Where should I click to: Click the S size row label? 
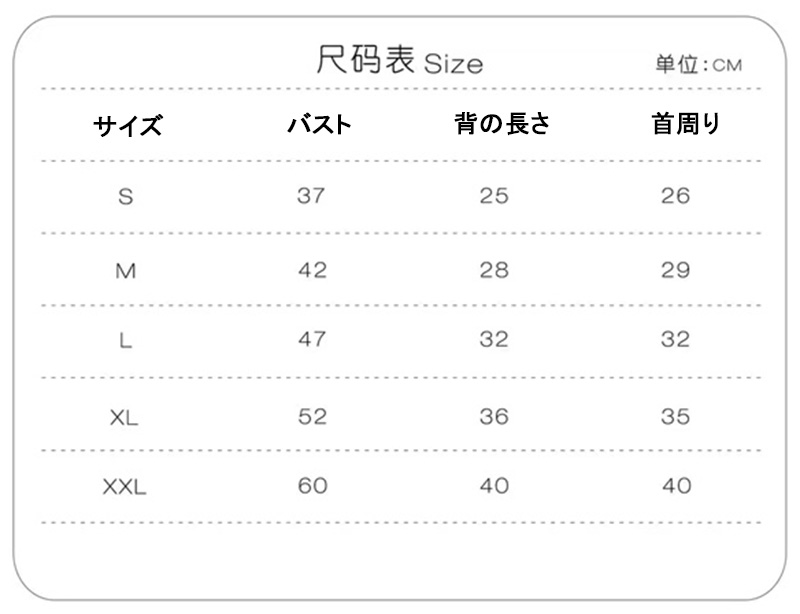[126, 197]
